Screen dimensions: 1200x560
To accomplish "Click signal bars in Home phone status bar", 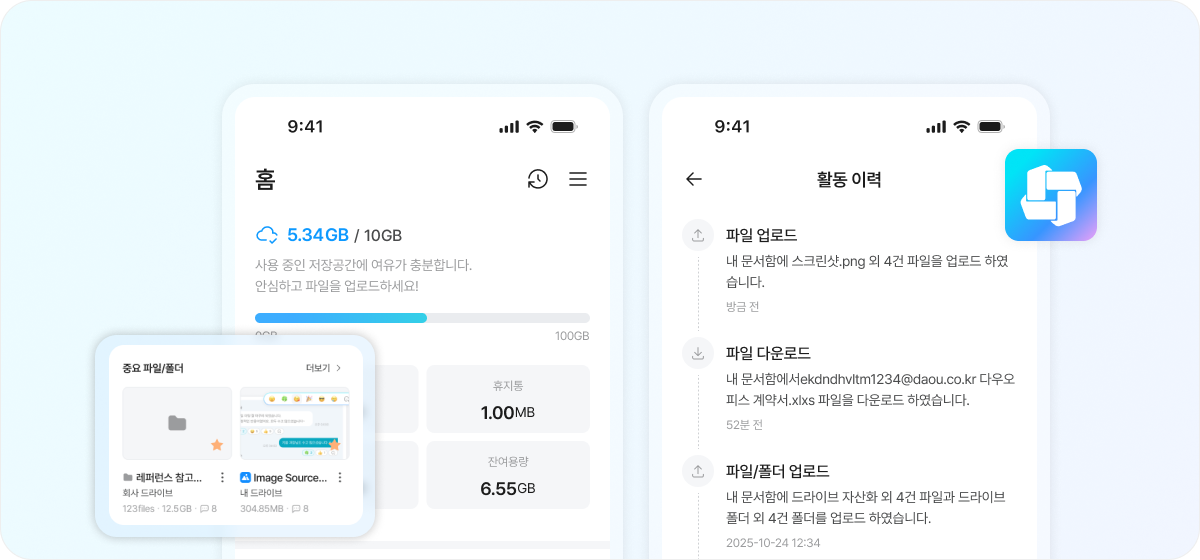I will pos(509,127).
